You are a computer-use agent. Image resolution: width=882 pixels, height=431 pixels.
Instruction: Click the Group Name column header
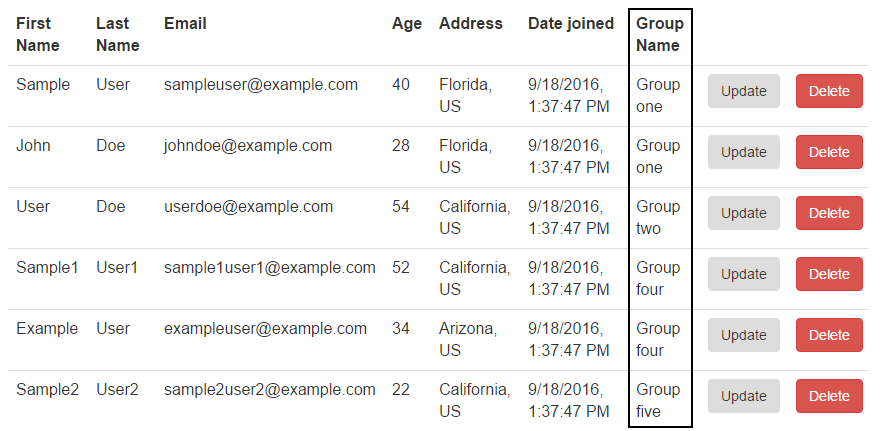pos(658,34)
